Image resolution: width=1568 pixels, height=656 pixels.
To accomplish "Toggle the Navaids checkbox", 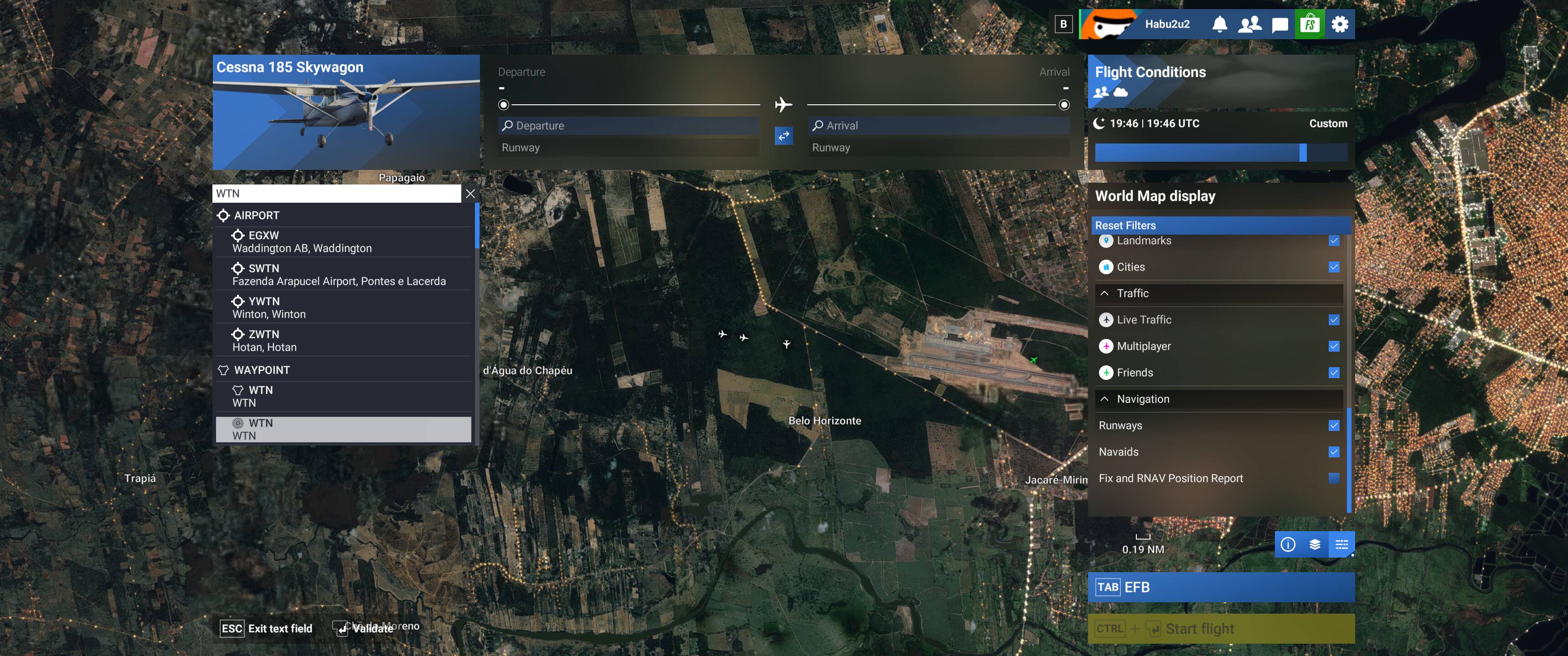I will coord(1334,451).
